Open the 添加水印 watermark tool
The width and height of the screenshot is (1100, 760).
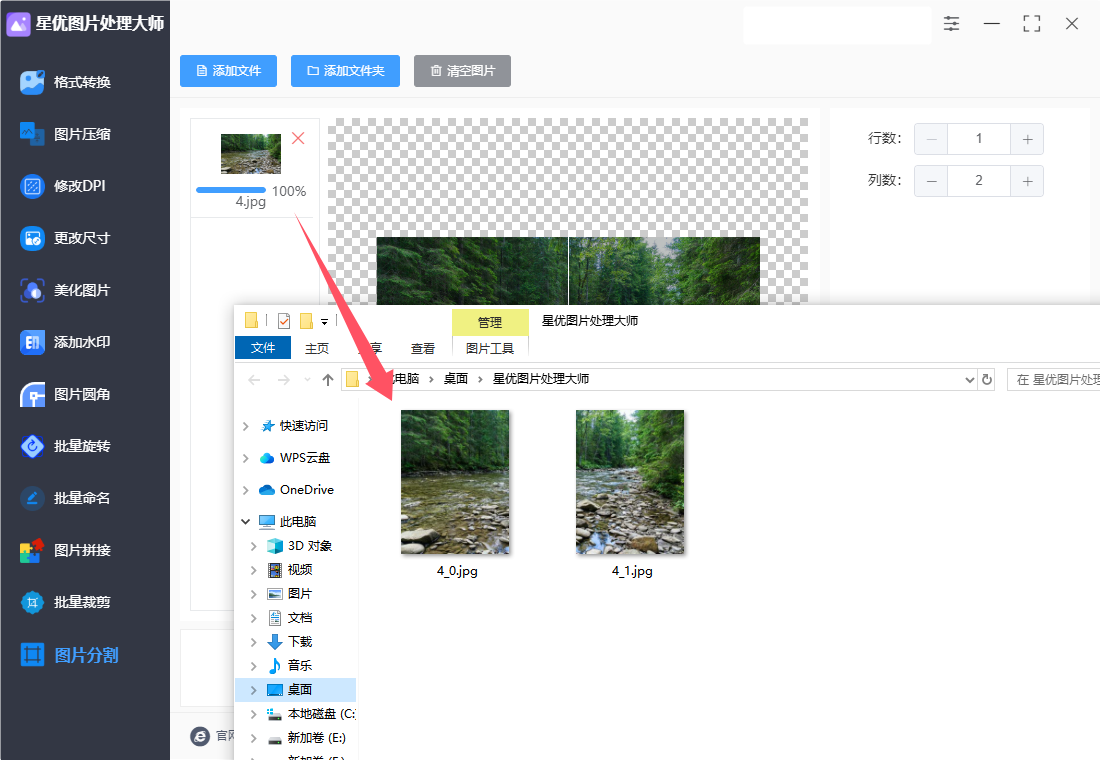(x=65, y=342)
